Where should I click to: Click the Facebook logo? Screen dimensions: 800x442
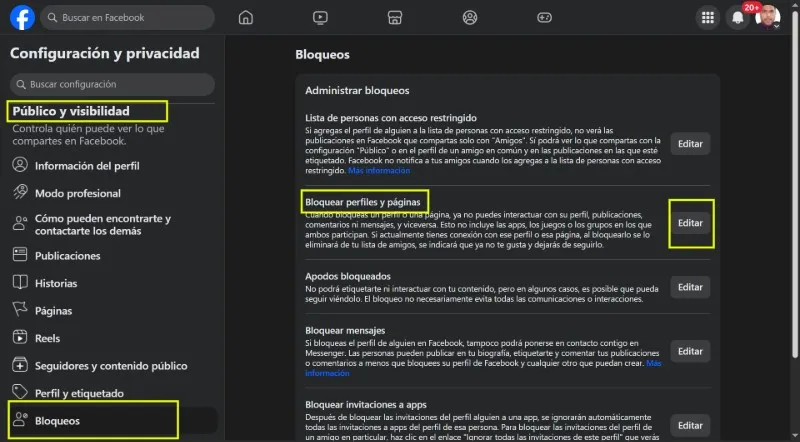click(x=22, y=17)
